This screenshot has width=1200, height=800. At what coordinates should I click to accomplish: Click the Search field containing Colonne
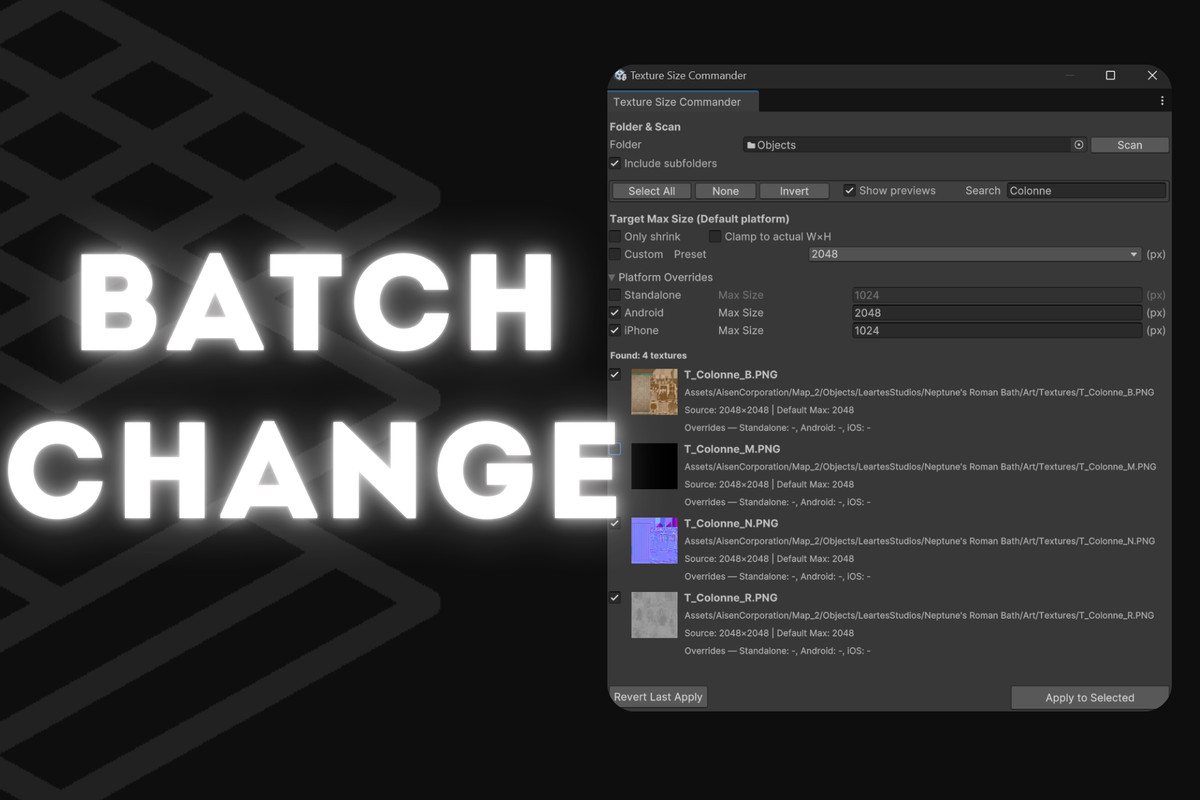[1086, 190]
